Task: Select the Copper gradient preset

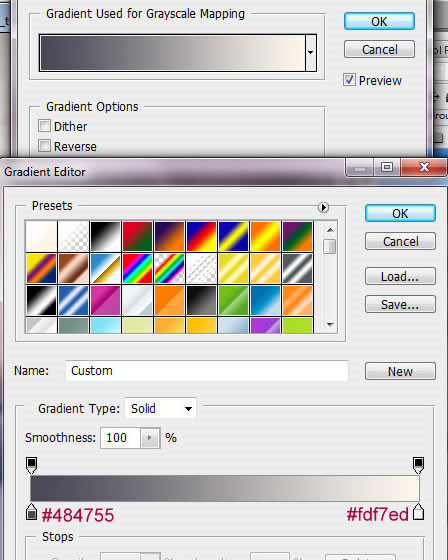Action: click(73, 269)
